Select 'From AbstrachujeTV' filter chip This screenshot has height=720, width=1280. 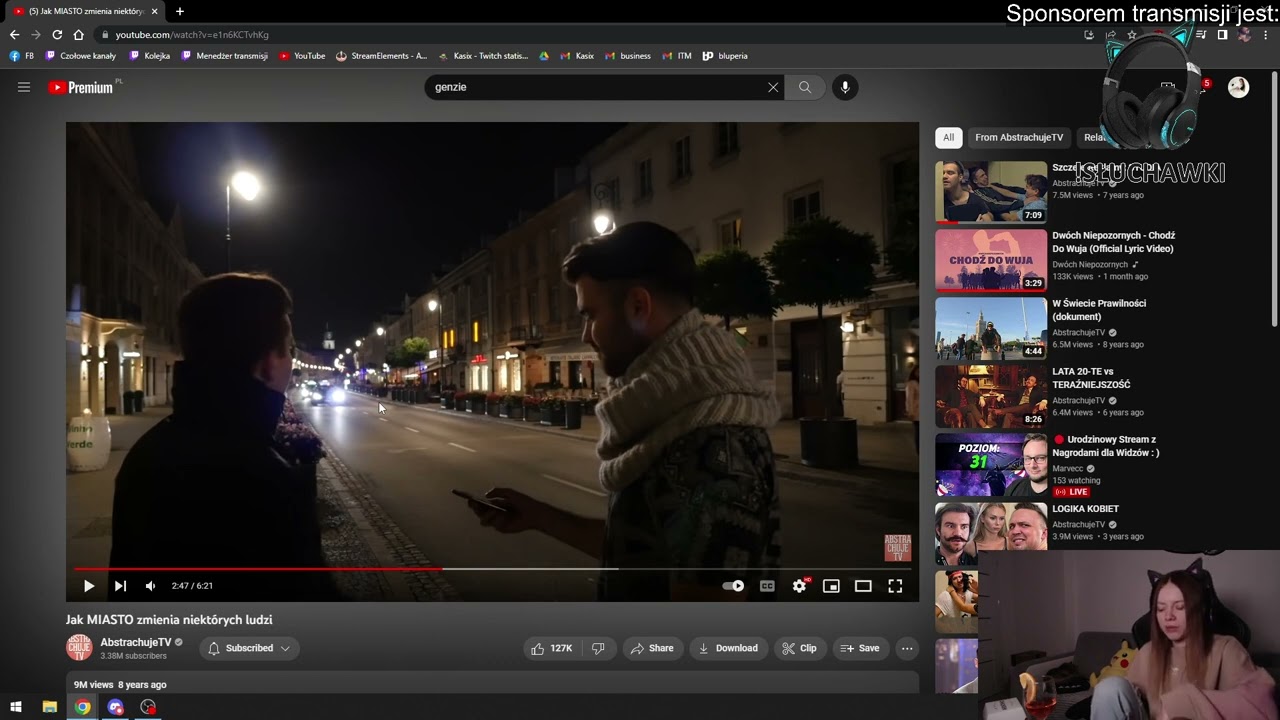[x=1019, y=137]
